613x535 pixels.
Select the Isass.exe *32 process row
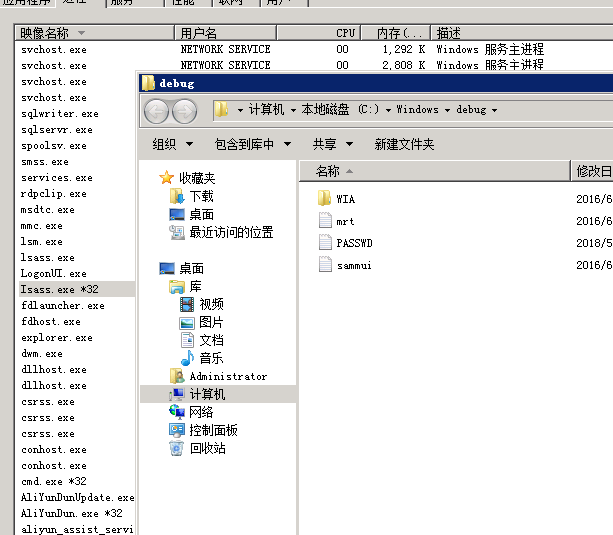point(77,289)
